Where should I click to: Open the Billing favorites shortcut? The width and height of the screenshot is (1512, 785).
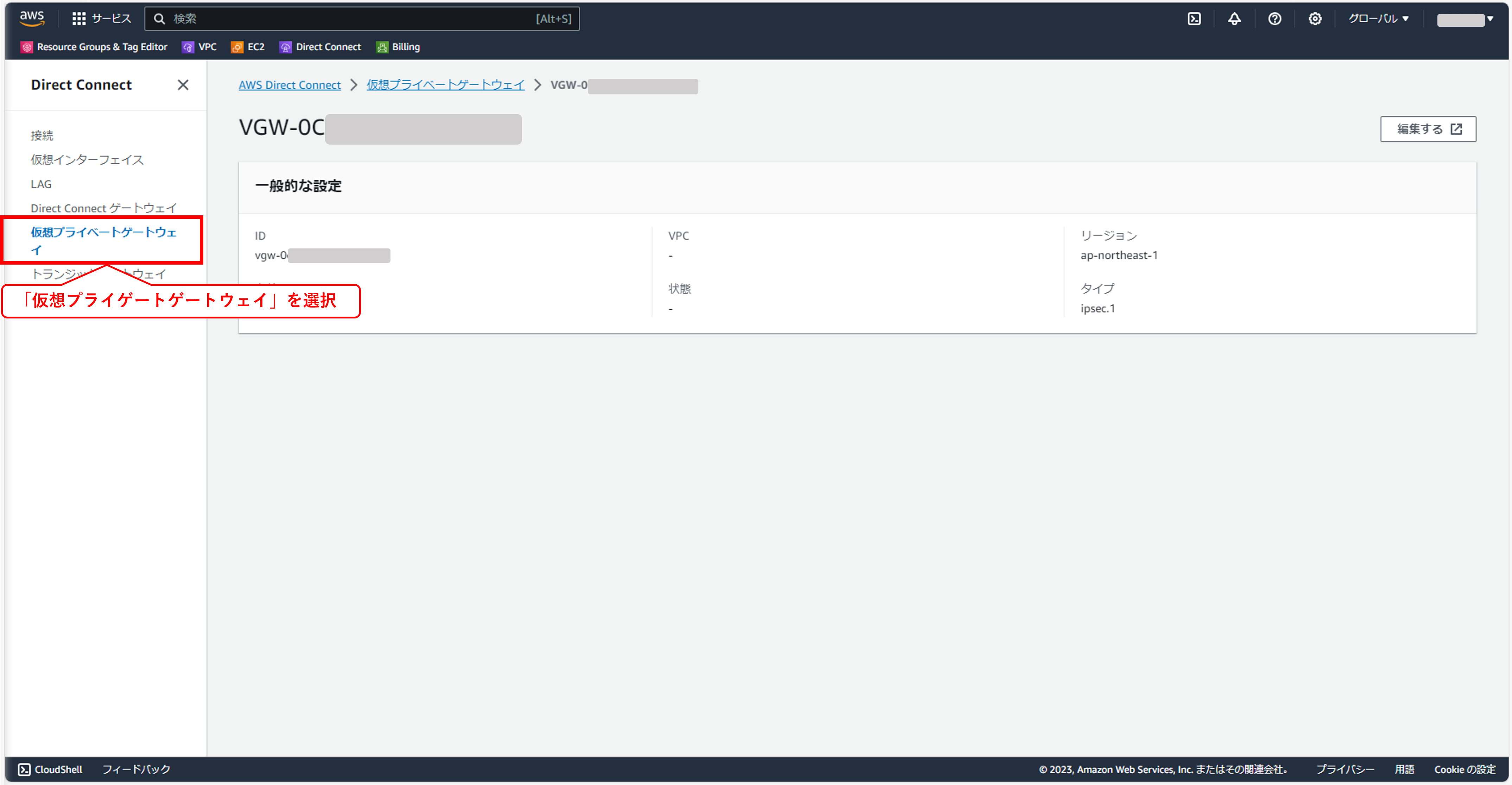(x=398, y=47)
